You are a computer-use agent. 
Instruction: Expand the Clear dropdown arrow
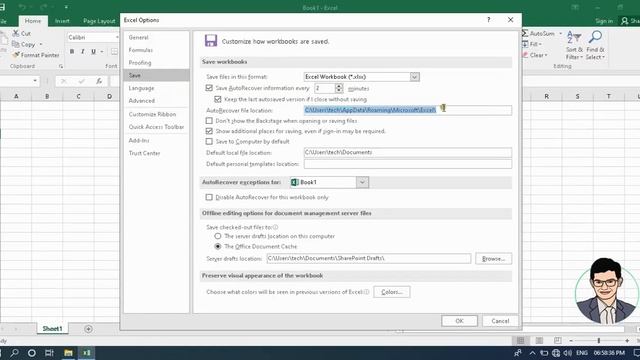pos(546,55)
